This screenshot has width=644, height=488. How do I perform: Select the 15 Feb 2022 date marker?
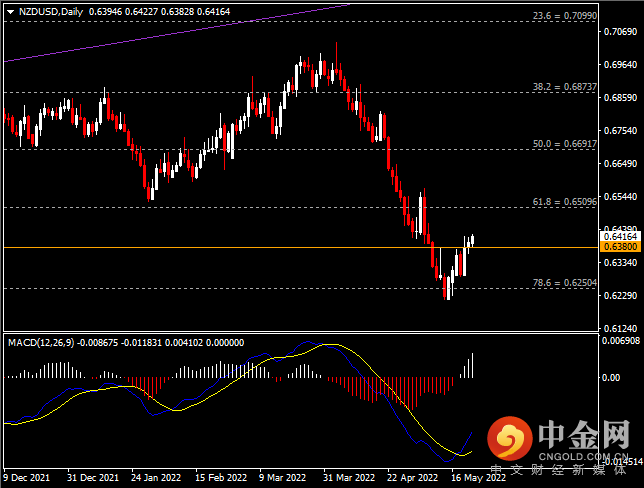coord(217,479)
